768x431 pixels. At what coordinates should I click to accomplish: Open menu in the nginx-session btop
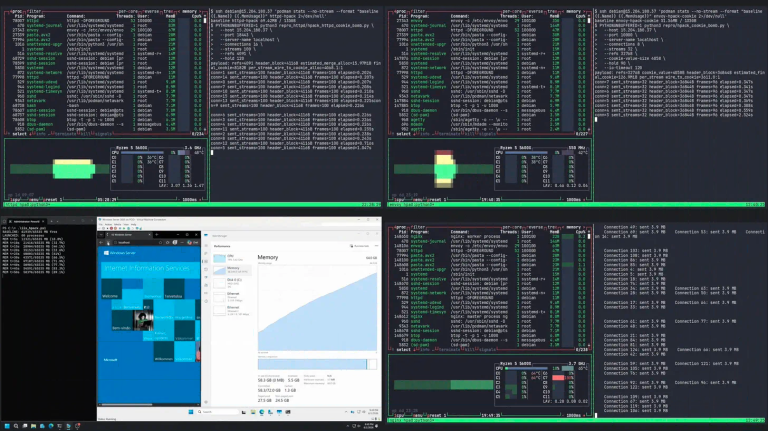tap(418, 415)
